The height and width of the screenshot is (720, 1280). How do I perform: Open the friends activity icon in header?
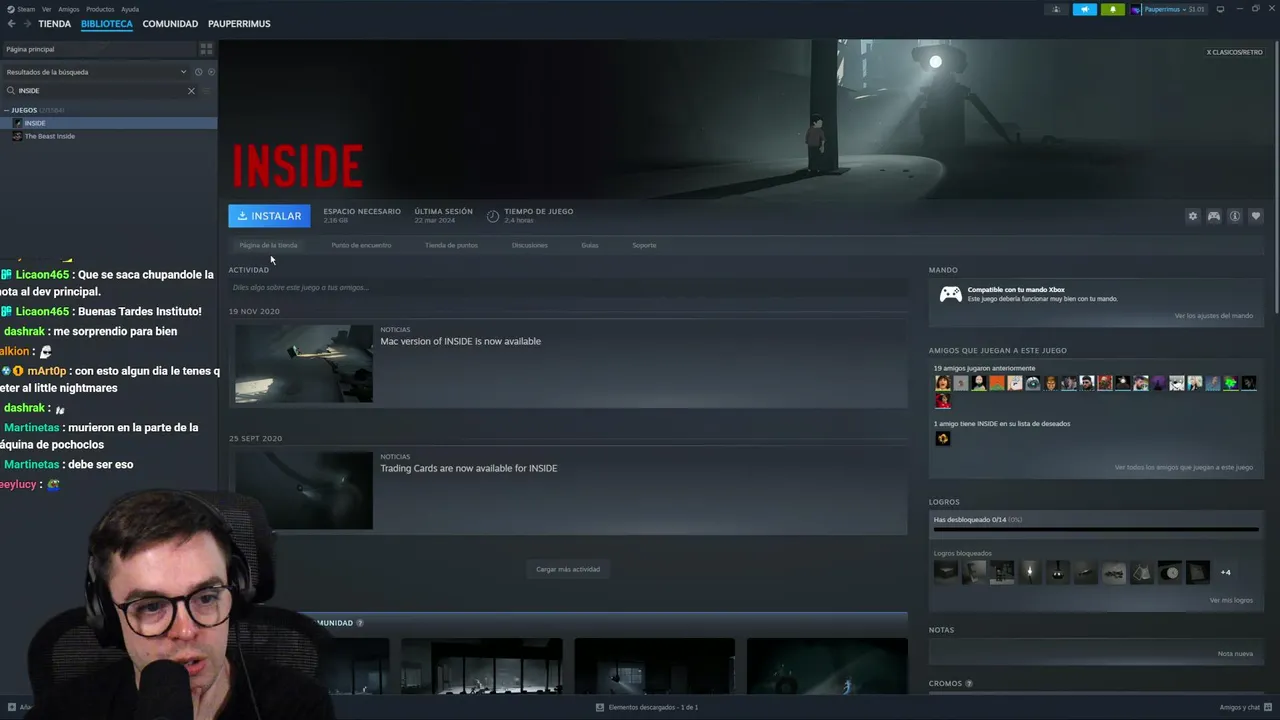click(x=1056, y=9)
